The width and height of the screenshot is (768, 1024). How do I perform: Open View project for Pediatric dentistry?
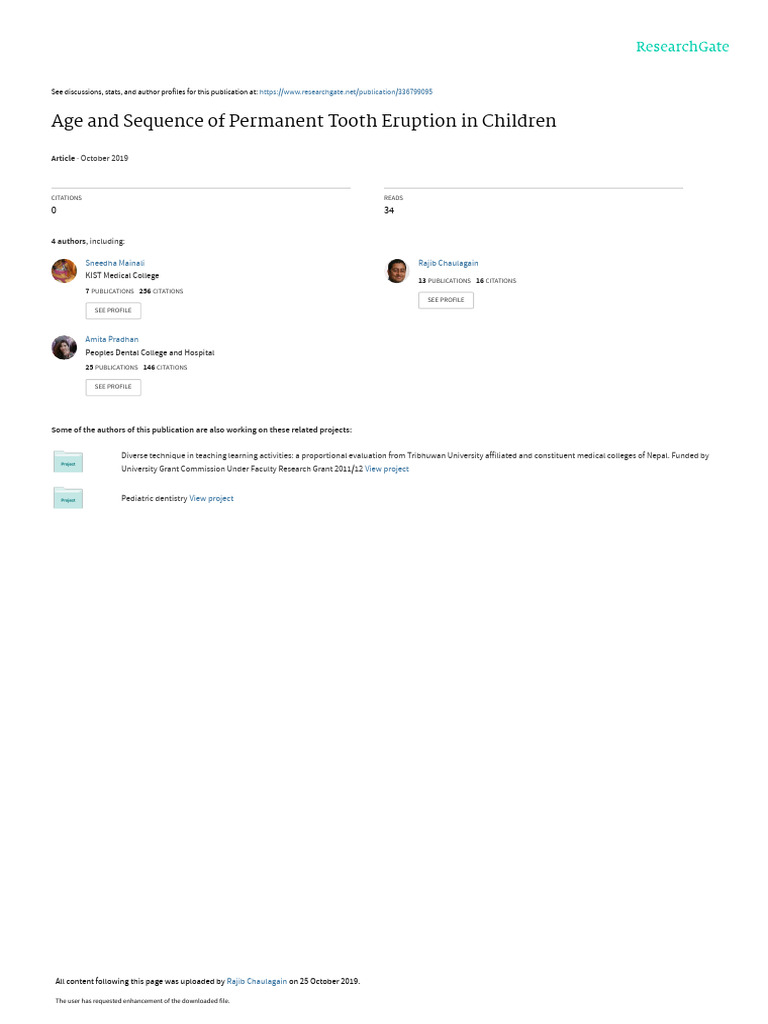click(211, 498)
